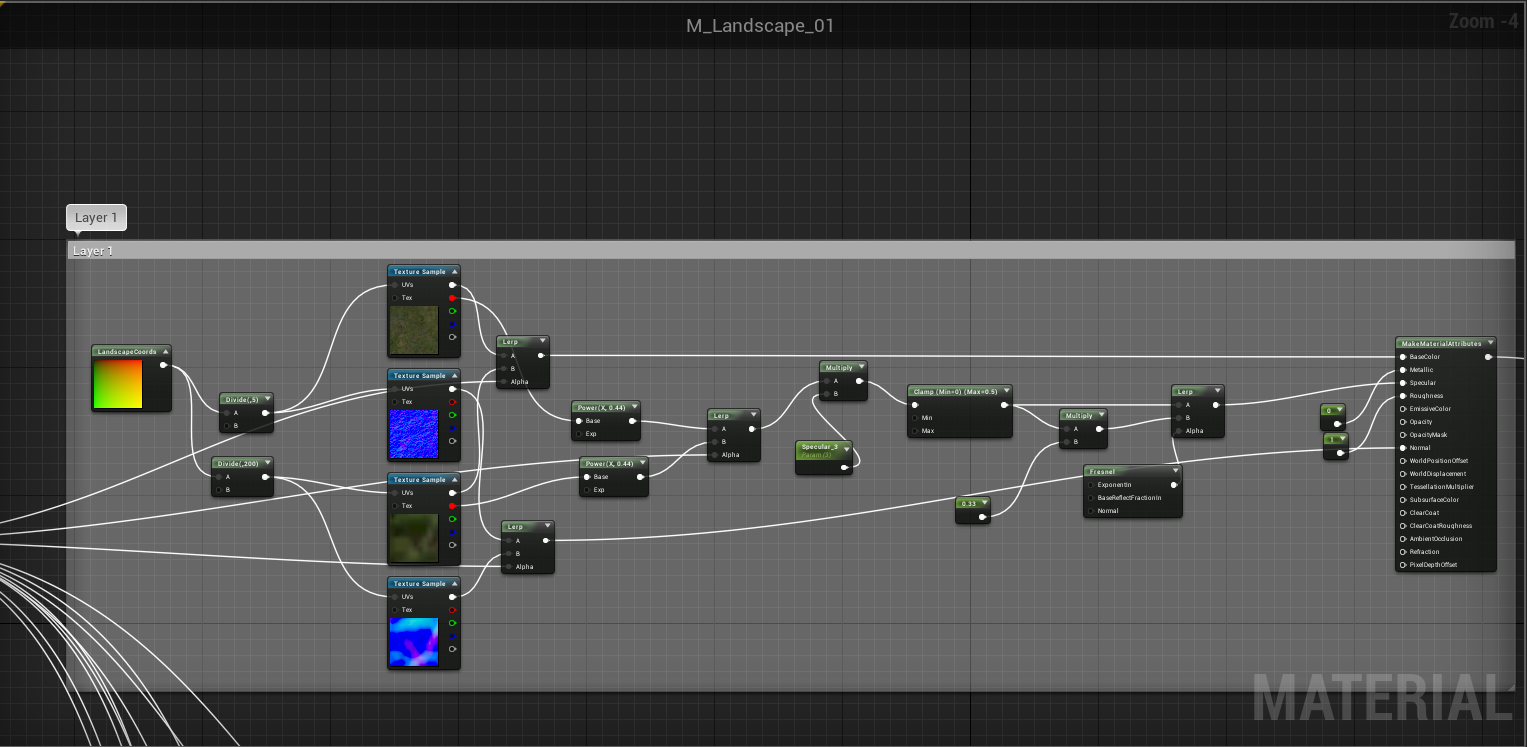The image size is (1527, 747).
Task: Click the LandscapeCoords node output pin
Action: (x=164, y=365)
